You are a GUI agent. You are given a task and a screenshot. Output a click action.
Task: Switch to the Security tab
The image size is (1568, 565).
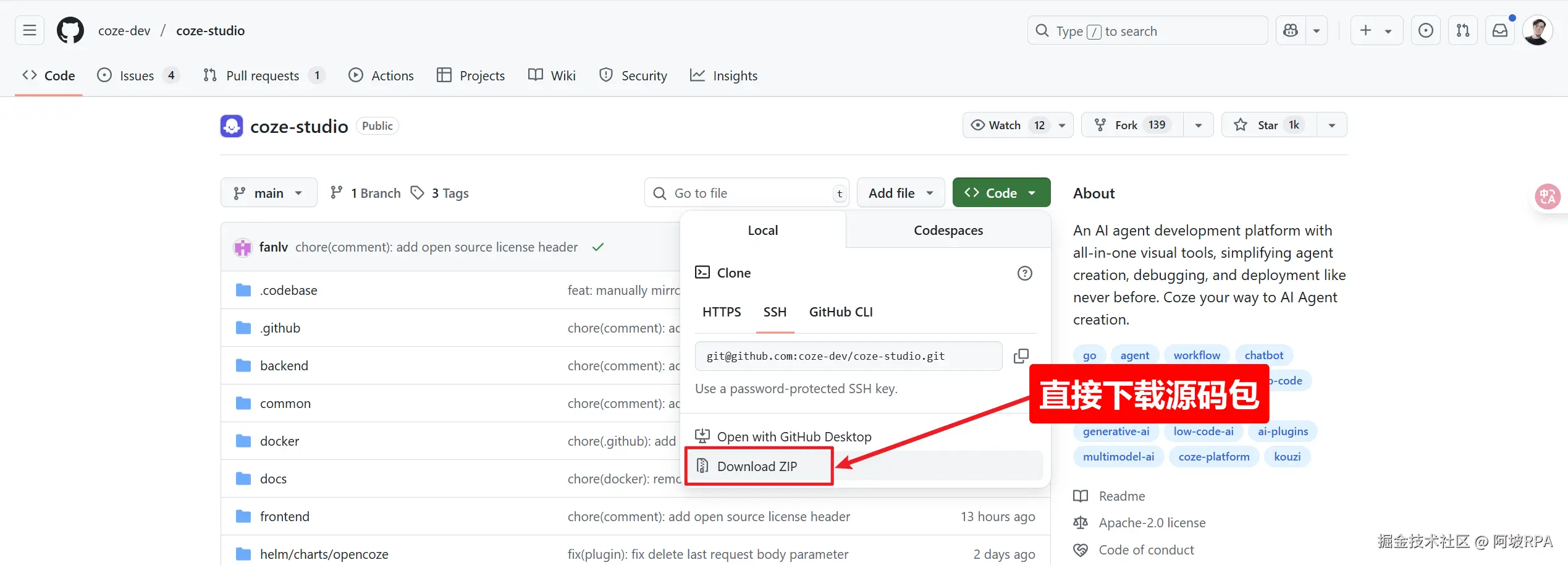click(x=633, y=75)
